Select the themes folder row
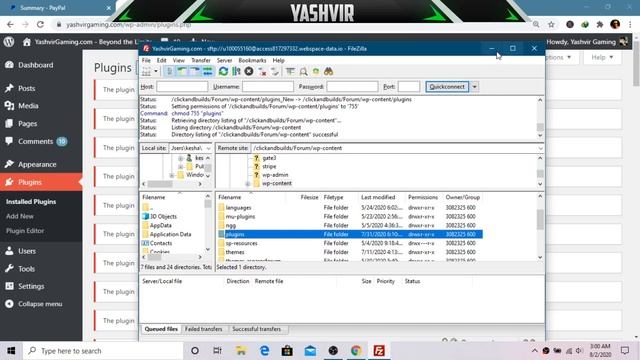 350,252
